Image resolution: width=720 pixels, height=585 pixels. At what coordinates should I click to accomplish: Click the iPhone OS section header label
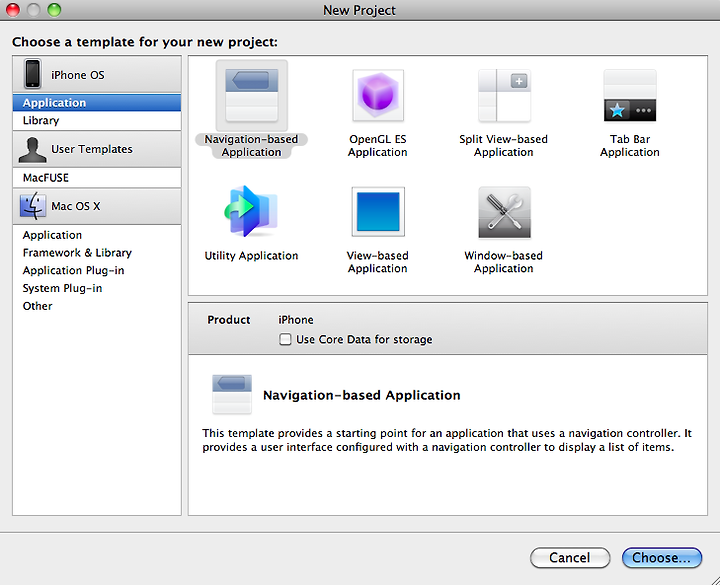tap(78, 75)
